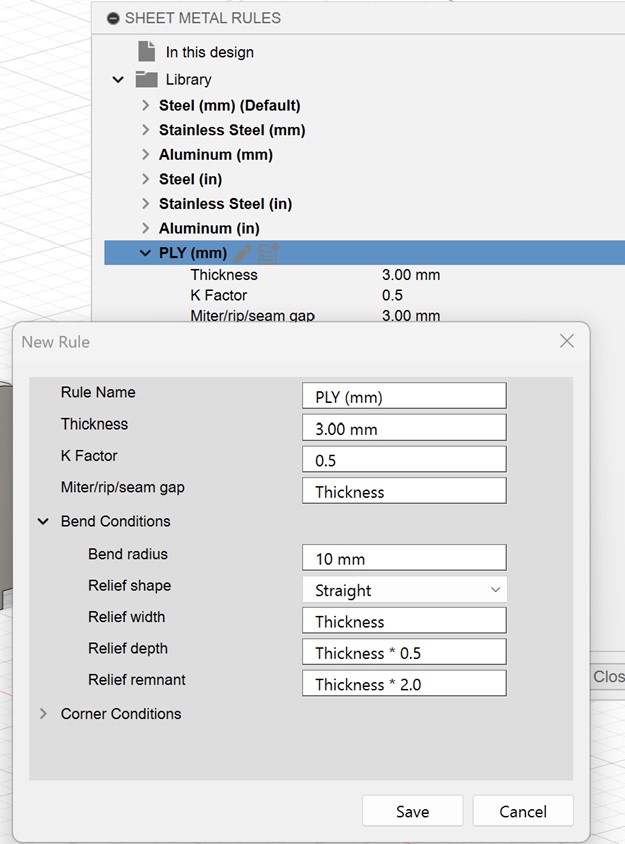Close the New Rule dialog with X

click(x=567, y=341)
